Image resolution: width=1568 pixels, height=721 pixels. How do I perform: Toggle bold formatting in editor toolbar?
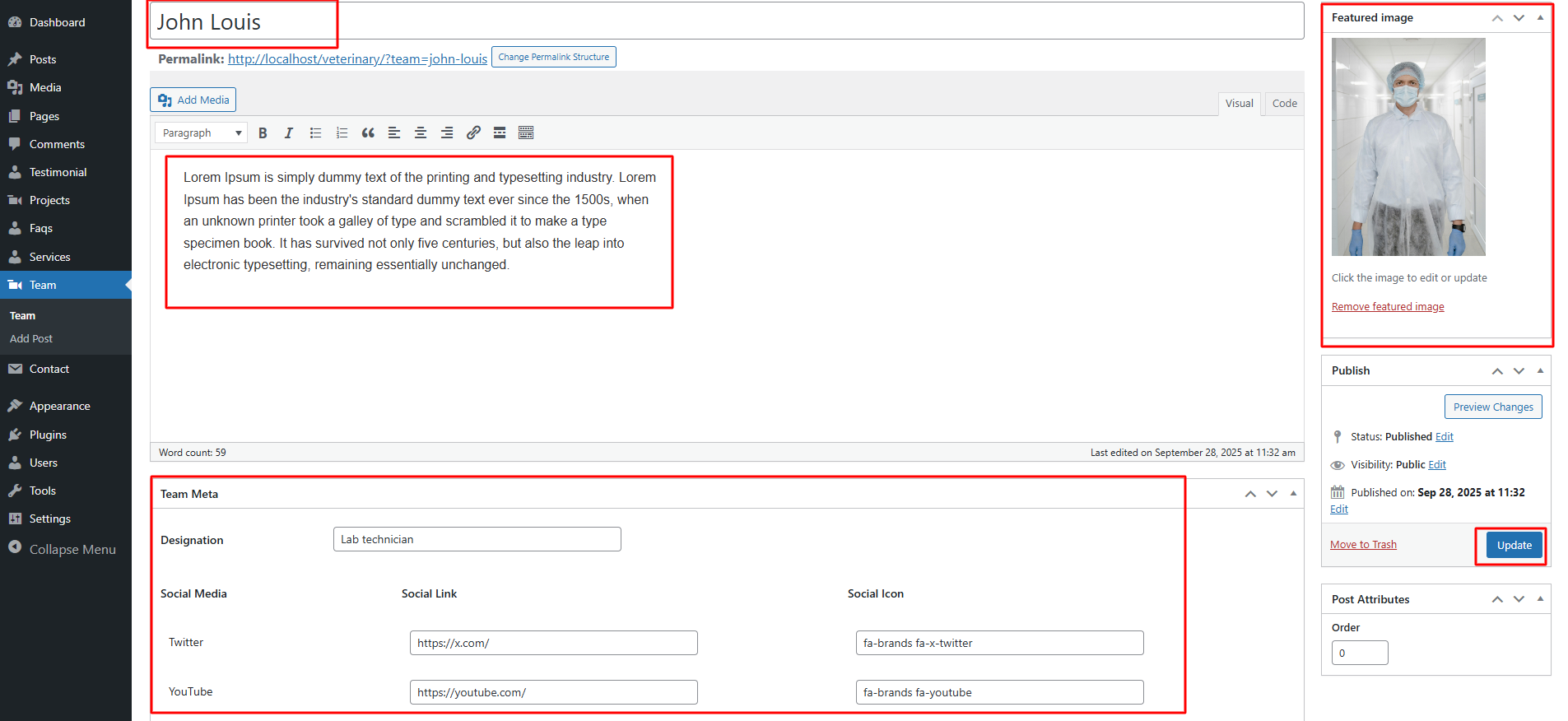(263, 133)
